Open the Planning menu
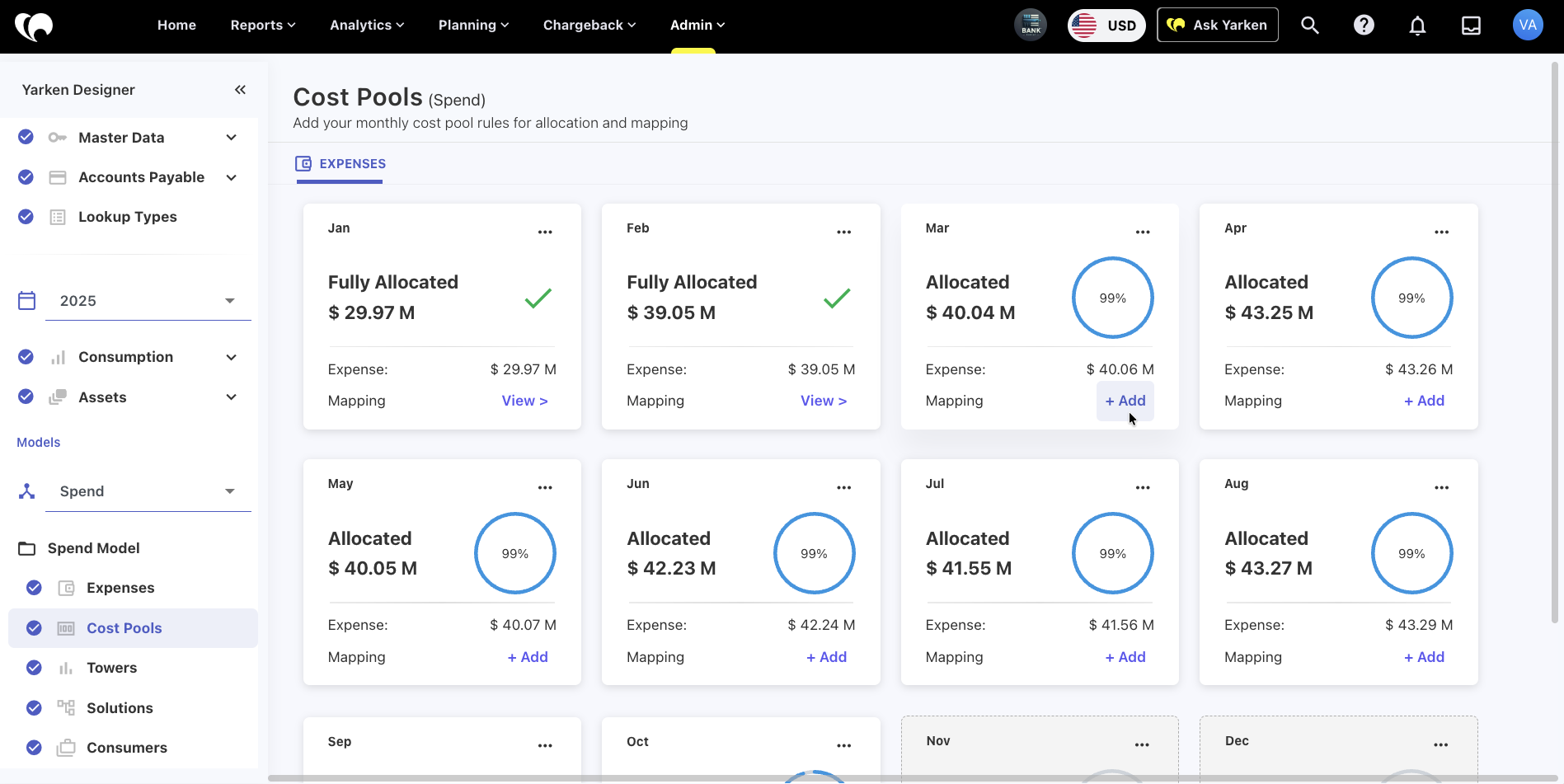The image size is (1564, 784). coord(474,26)
